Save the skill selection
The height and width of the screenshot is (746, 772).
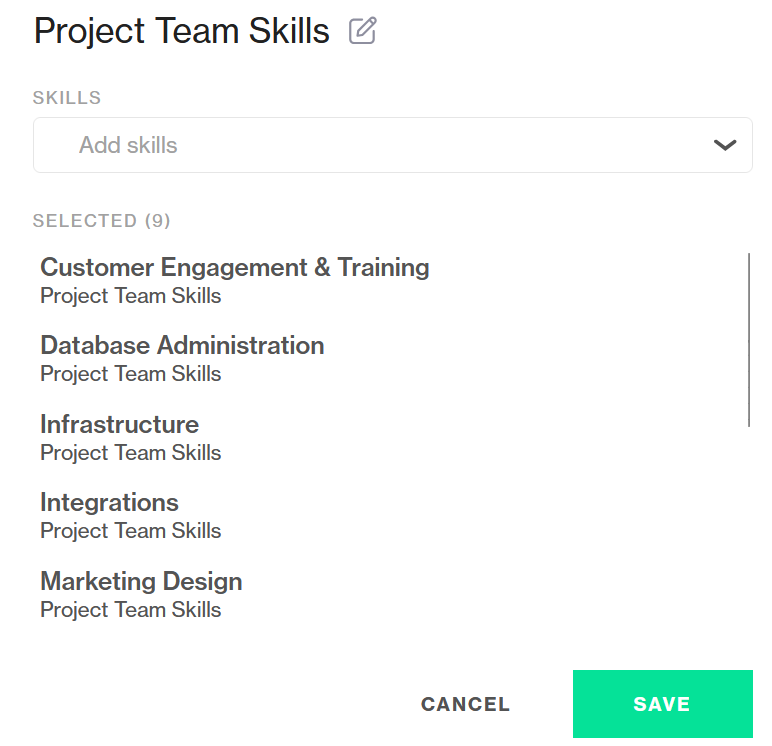(662, 704)
